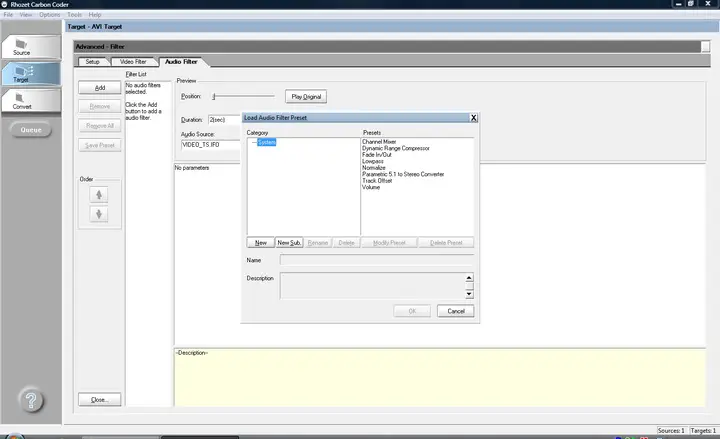Switch to the Setup tab
Viewport: 720px width, 439px height.
coord(92,62)
